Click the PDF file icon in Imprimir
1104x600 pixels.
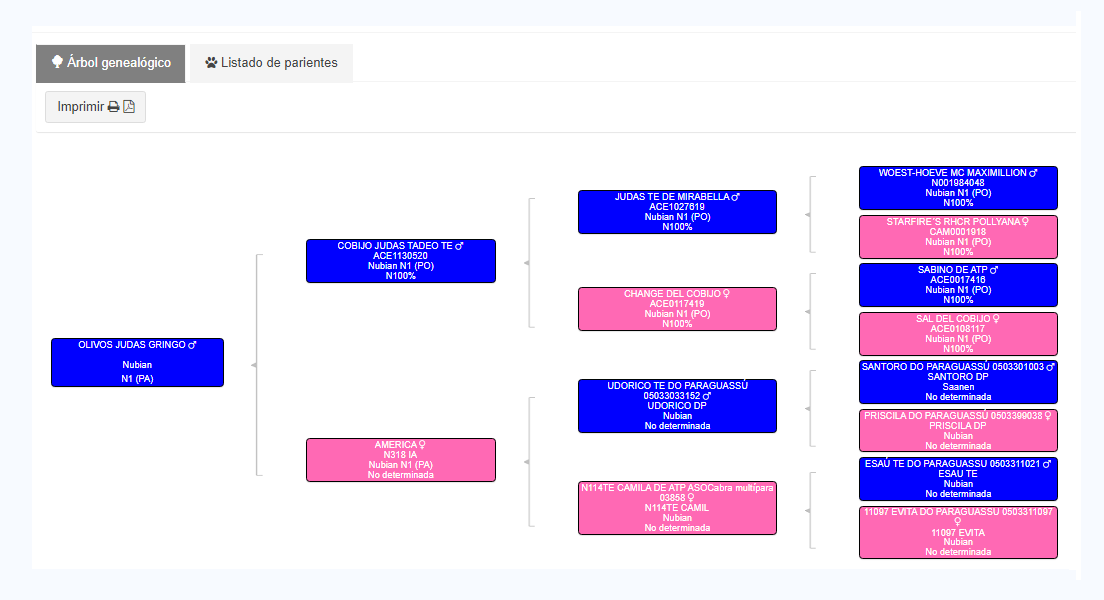(129, 107)
